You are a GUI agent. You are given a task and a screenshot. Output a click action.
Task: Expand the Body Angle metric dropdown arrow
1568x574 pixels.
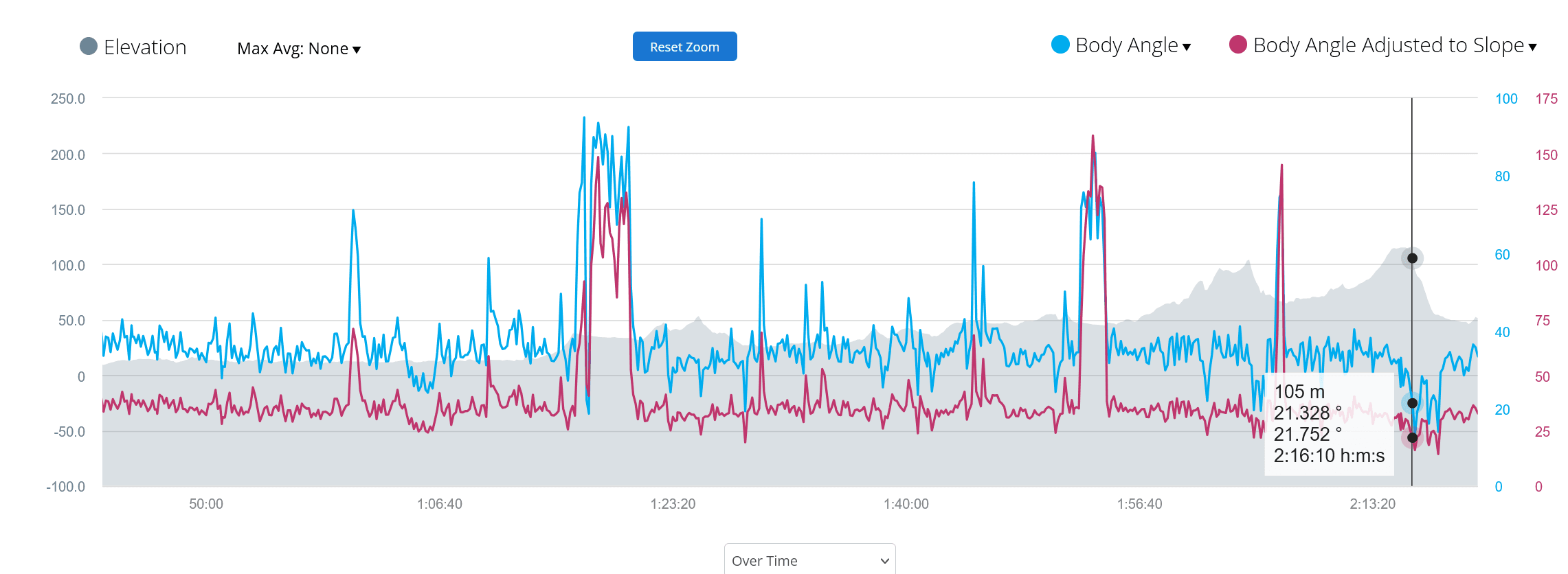point(1187,47)
